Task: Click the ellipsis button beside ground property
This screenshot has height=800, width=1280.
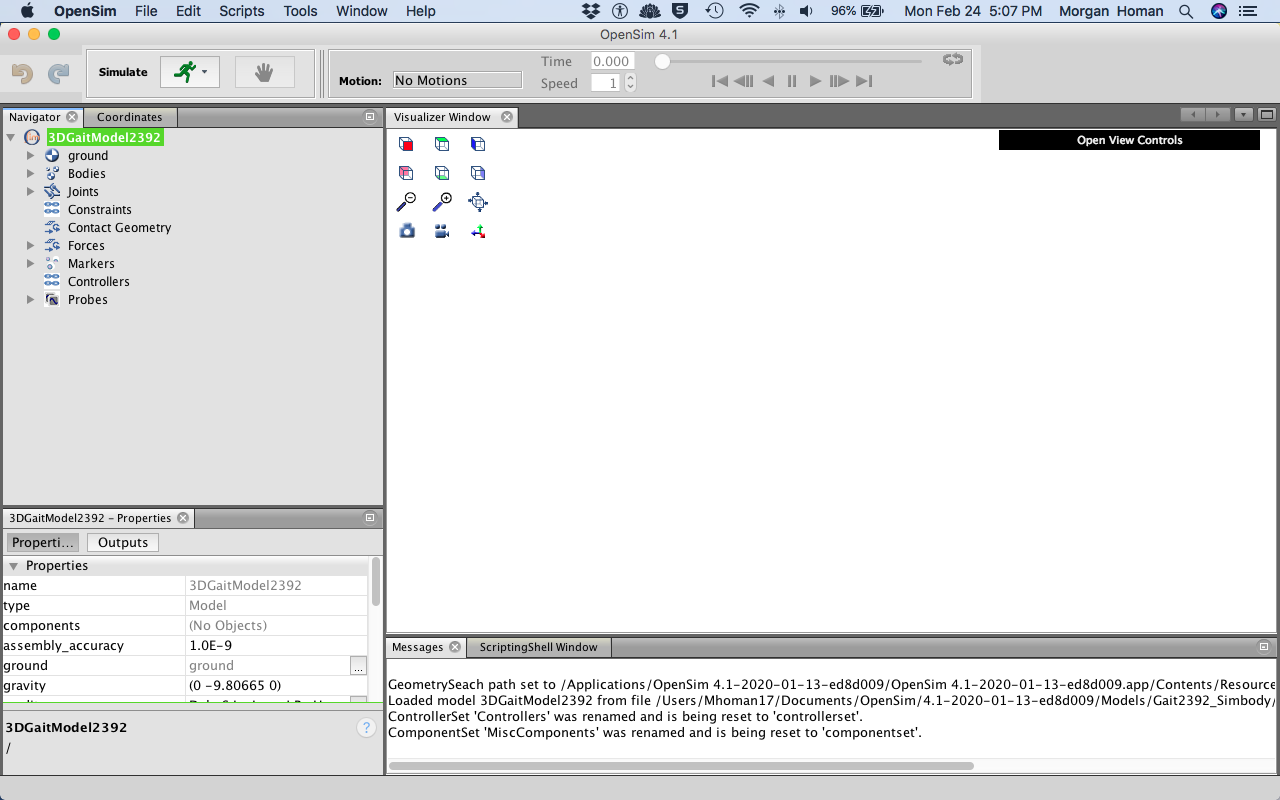Action: pyautogui.click(x=358, y=666)
